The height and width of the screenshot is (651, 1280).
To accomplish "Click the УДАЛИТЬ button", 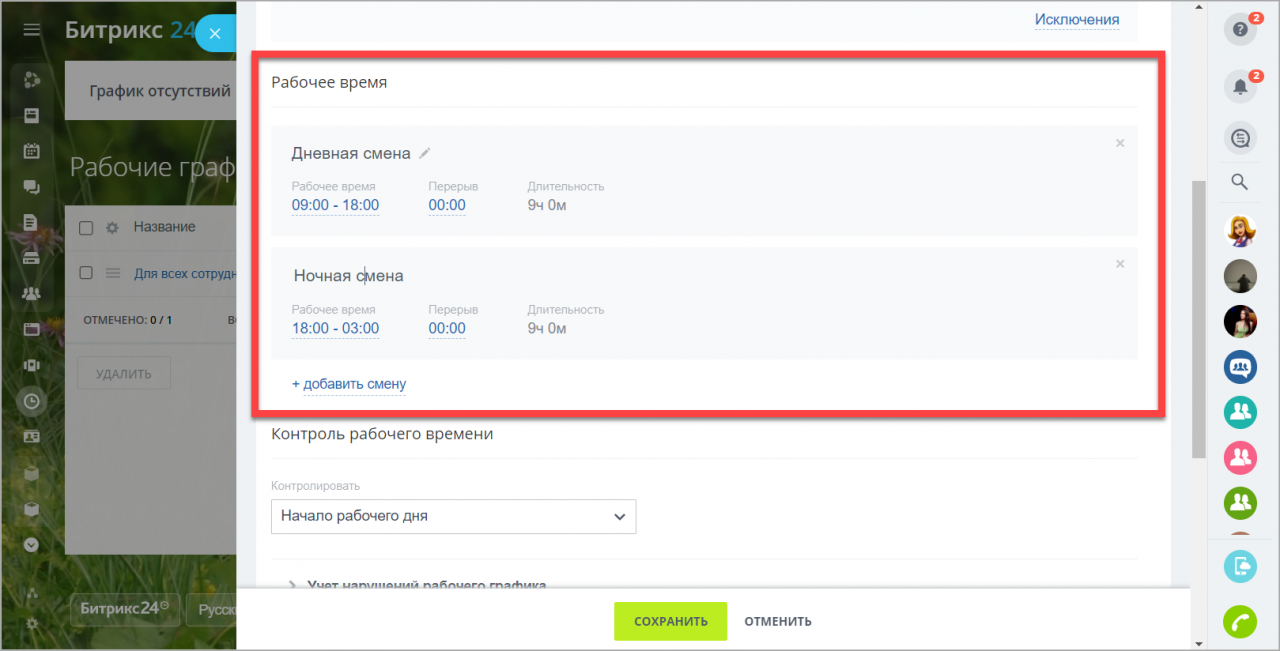I will (x=124, y=374).
